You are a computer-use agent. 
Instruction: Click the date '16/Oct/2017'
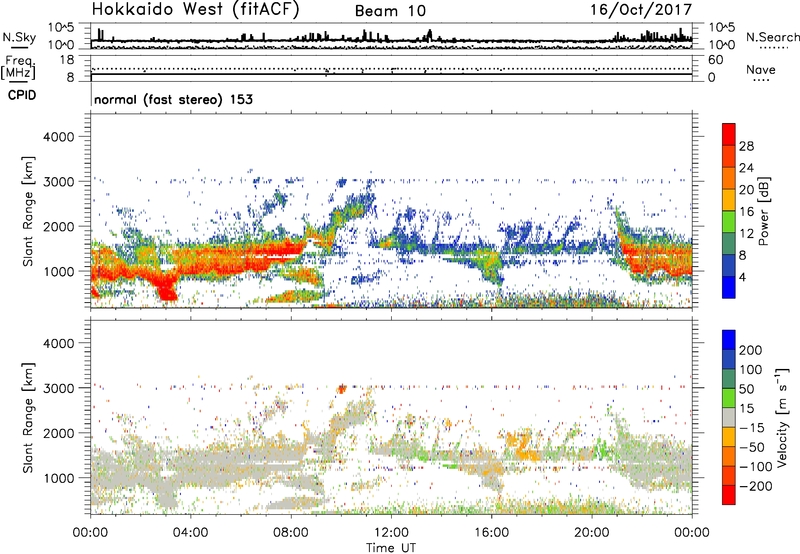(641, 10)
